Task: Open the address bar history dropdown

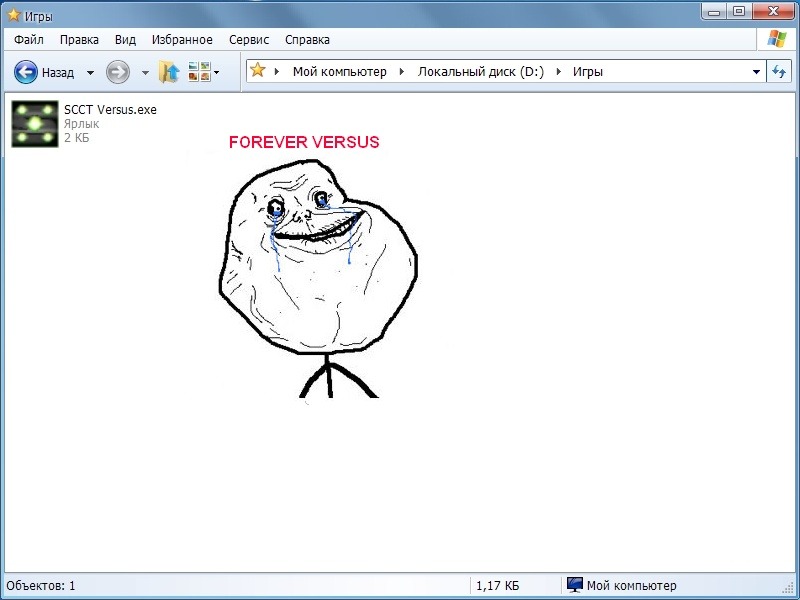Action: click(757, 72)
